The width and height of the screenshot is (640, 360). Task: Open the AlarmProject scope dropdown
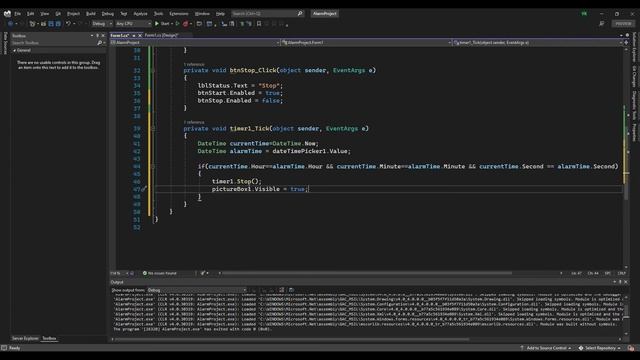tap(195, 42)
